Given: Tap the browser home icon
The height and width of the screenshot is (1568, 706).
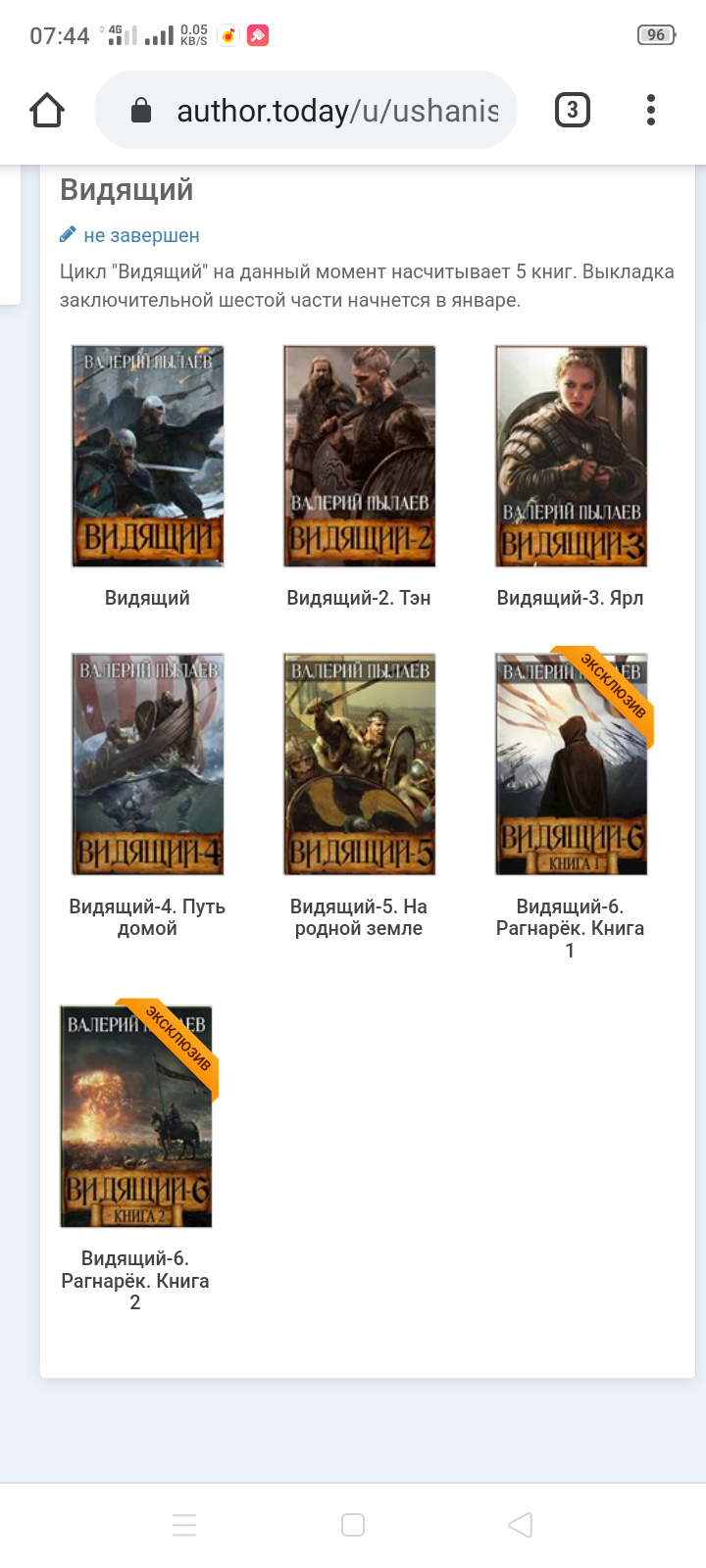Looking at the screenshot, I should [x=47, y=110].
